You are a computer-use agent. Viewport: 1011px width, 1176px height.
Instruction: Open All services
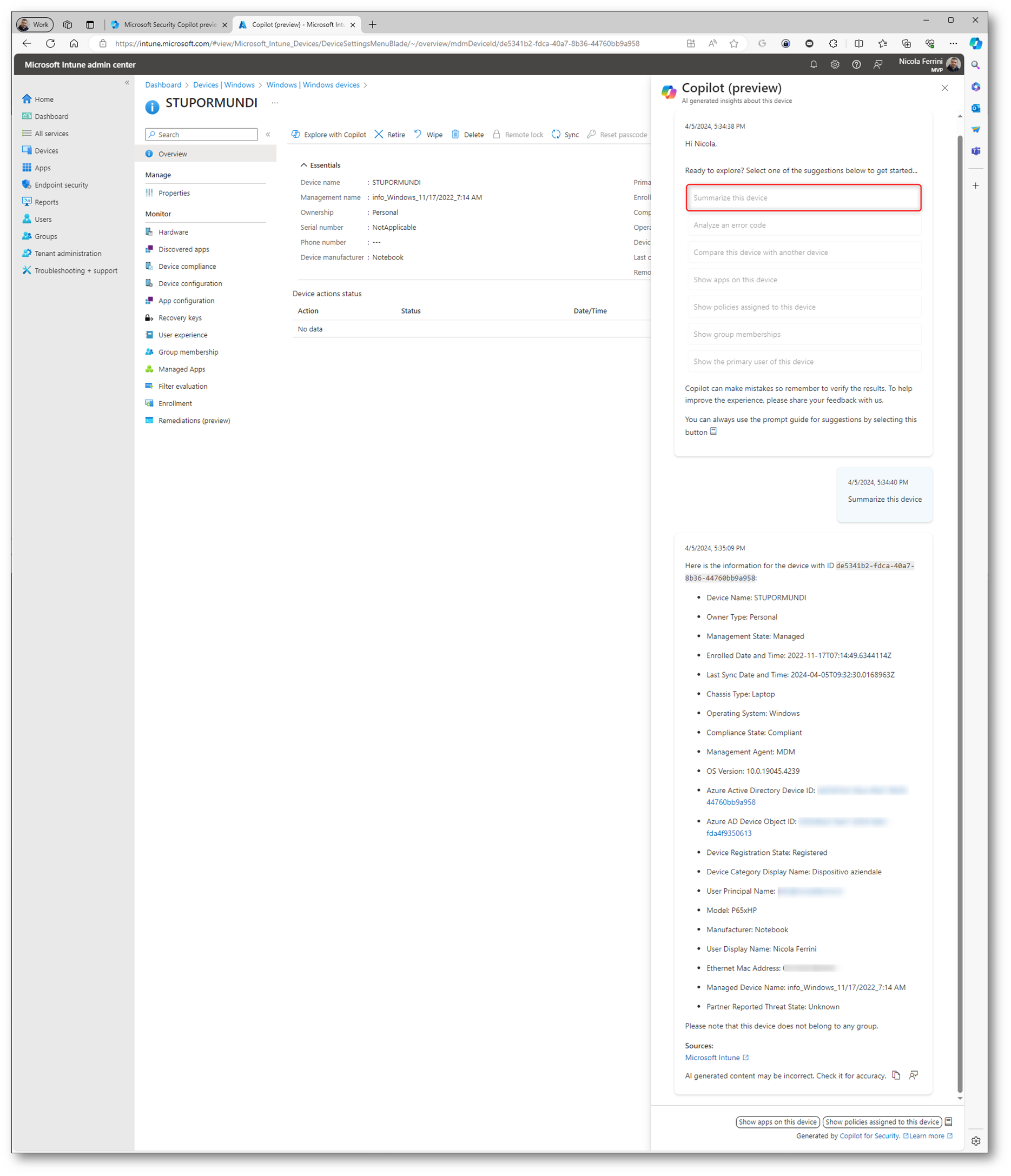(45, 134)
